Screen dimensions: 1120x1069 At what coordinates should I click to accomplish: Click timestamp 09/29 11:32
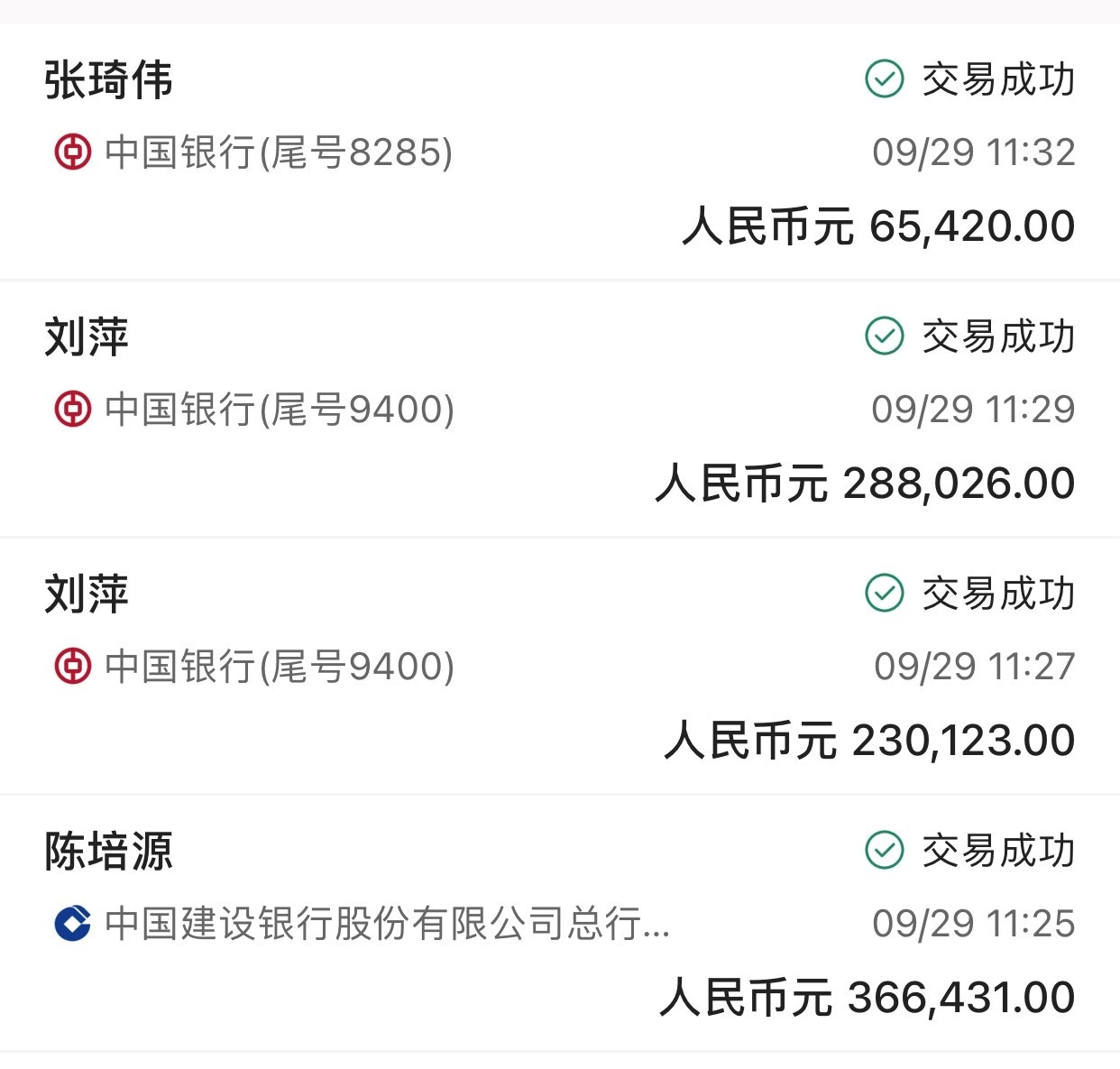[x=974, y=152]
